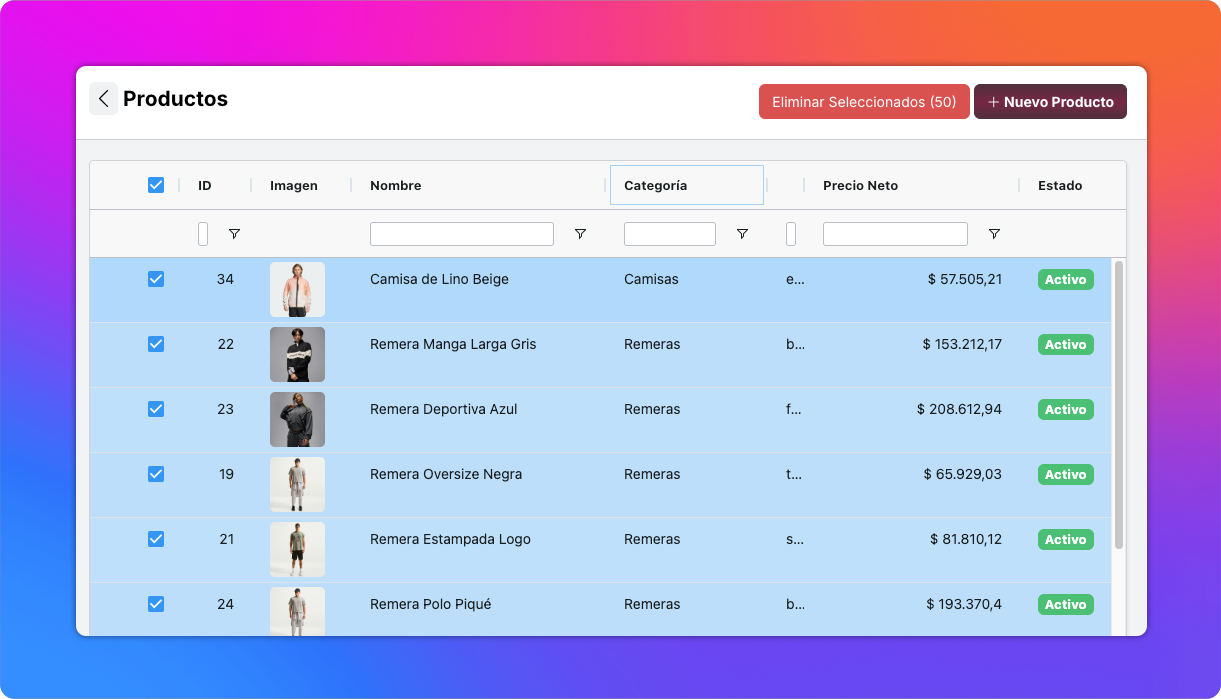Click the ID cell '21'

pyautogui.click(x=226, y=539)
